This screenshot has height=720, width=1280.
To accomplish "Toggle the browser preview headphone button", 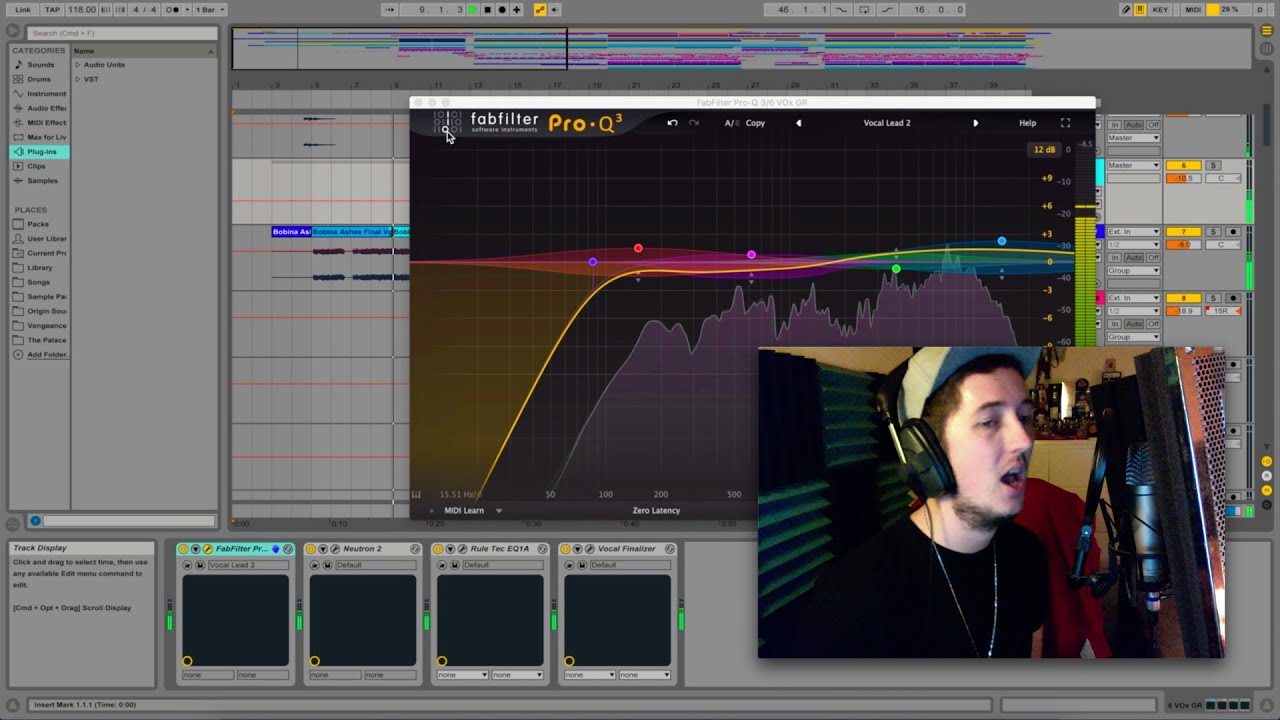I will [x=35, y=521].
